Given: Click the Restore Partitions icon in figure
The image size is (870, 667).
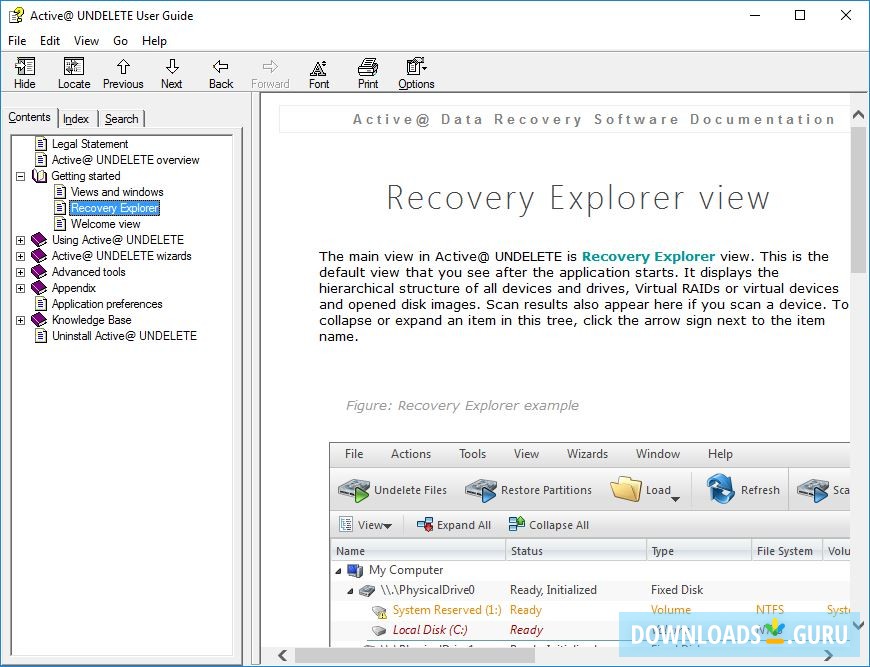Looking at the screenshot, I should click(480, 490).
